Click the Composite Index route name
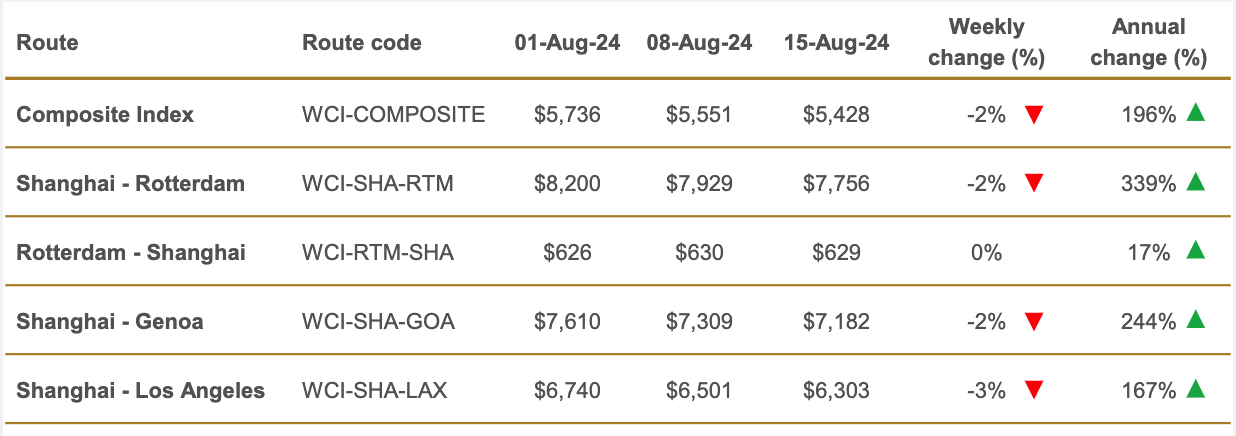This screenshot has height=436, width=1236. (105, 115)
